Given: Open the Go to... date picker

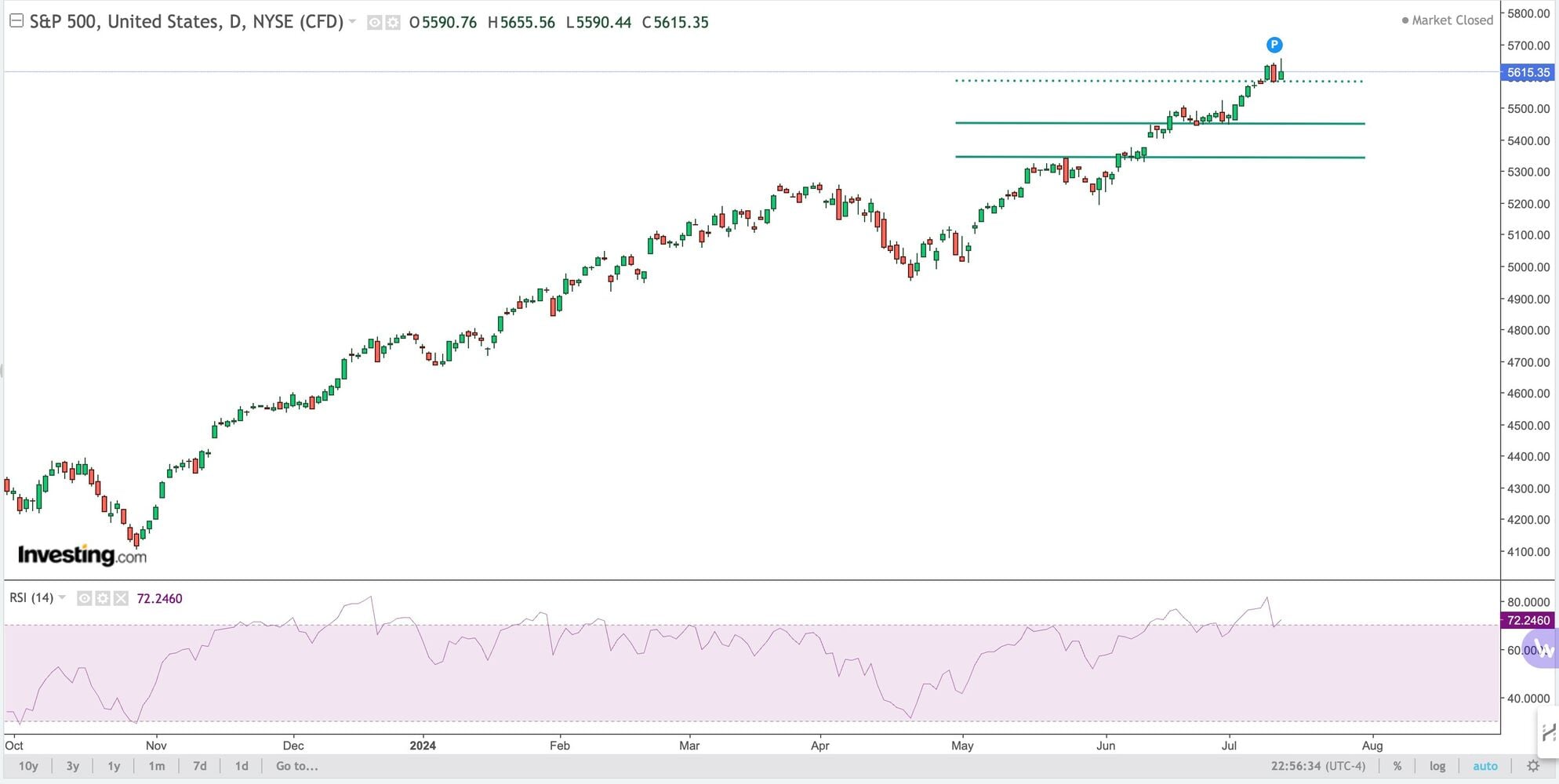Looking at the screenshot, I should (x=296, y=766).
